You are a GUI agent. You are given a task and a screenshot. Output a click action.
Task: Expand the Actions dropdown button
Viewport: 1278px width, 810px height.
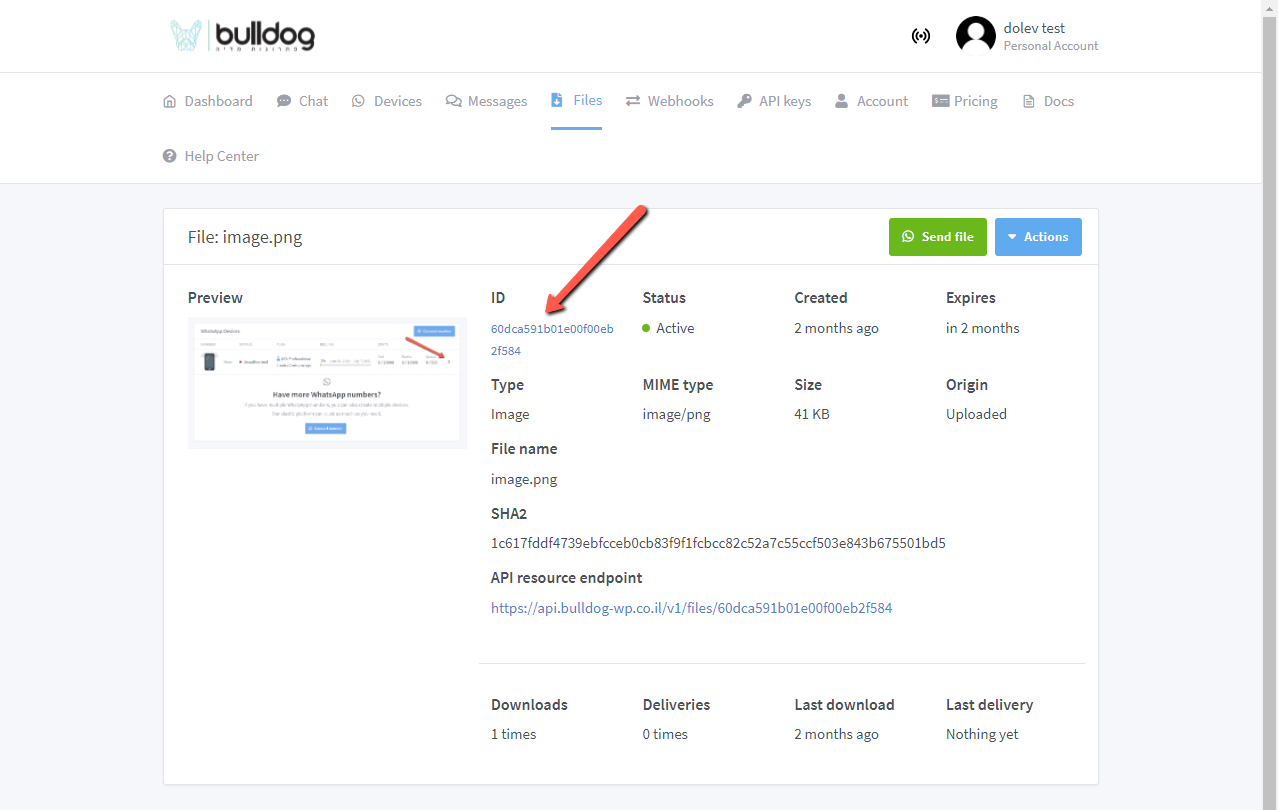click(1038, 237)
